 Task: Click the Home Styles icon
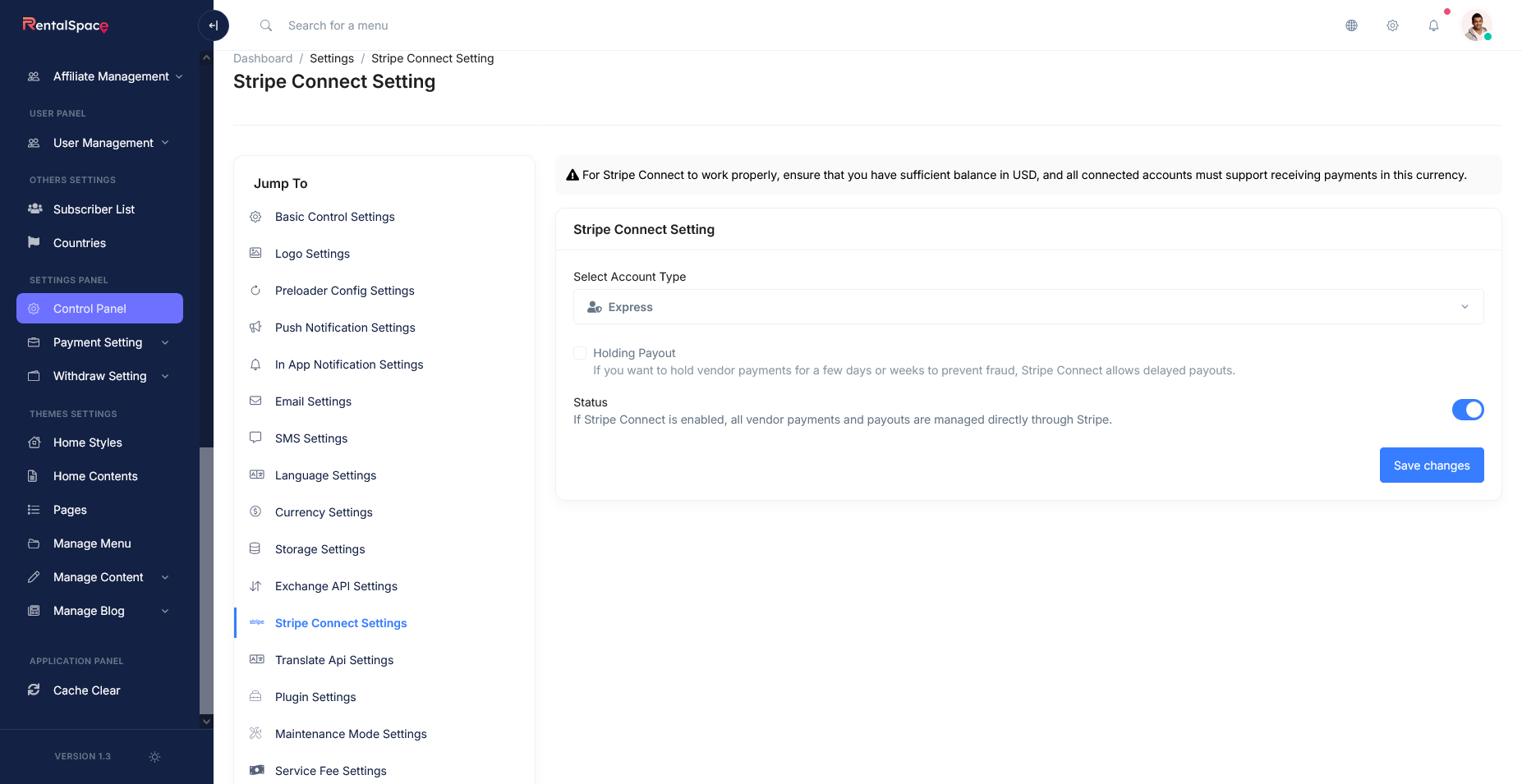[34, 442]
